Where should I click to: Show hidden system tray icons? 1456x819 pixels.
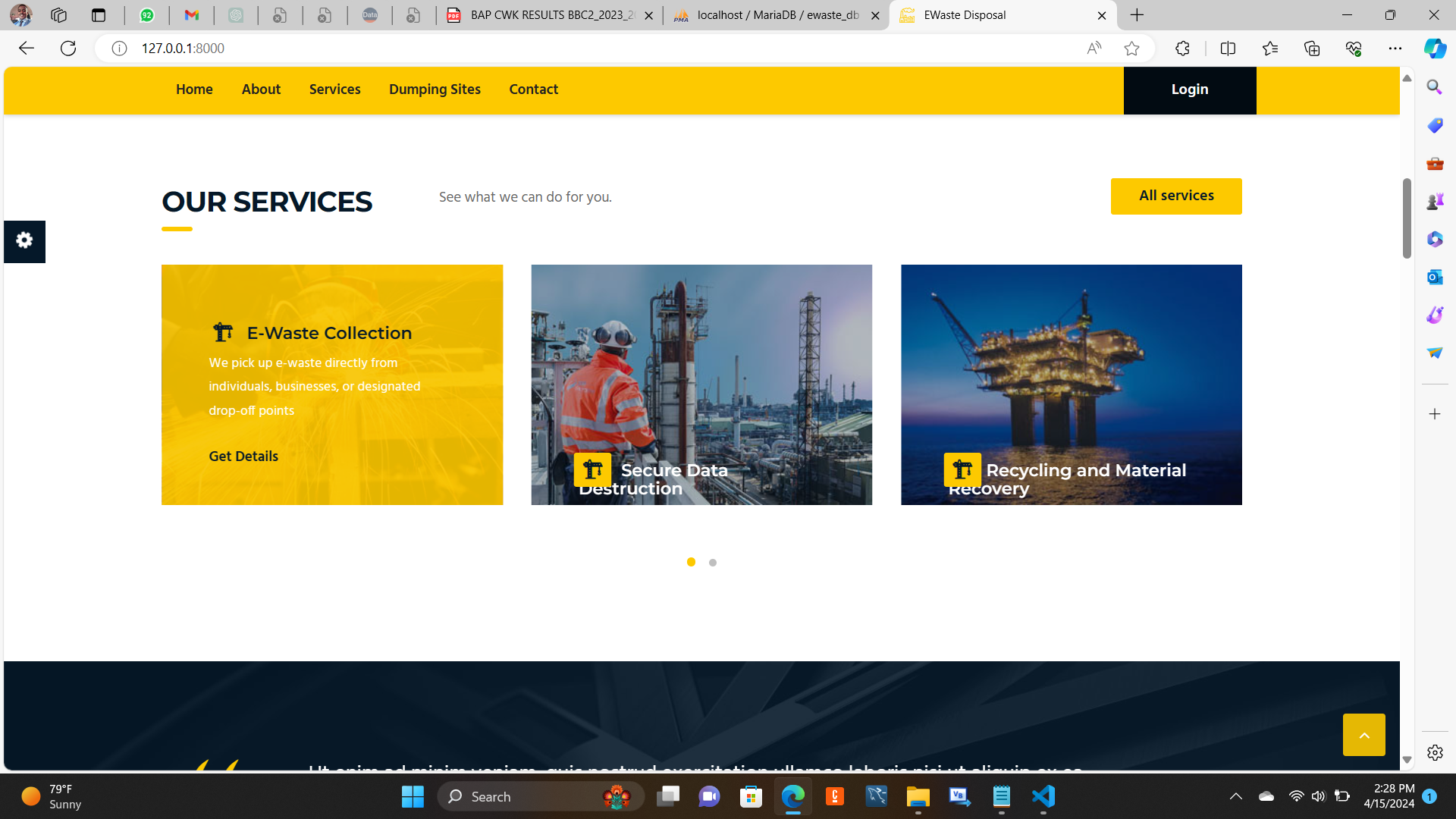1235,796
